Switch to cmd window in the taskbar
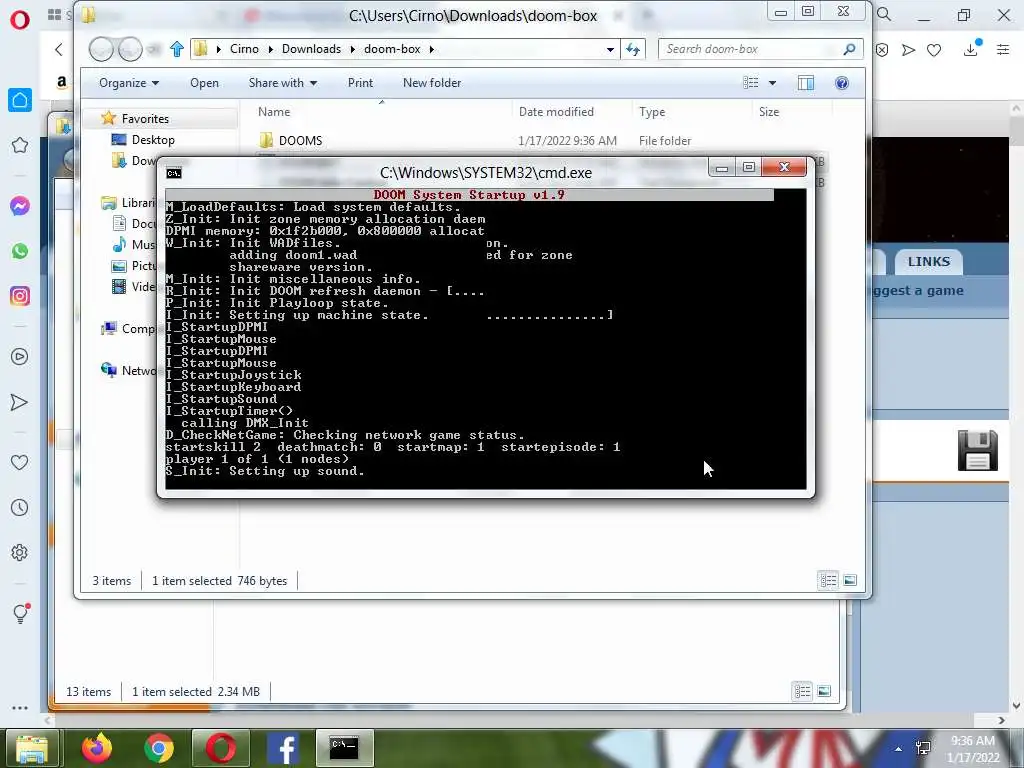 click(x=345, y=748)
